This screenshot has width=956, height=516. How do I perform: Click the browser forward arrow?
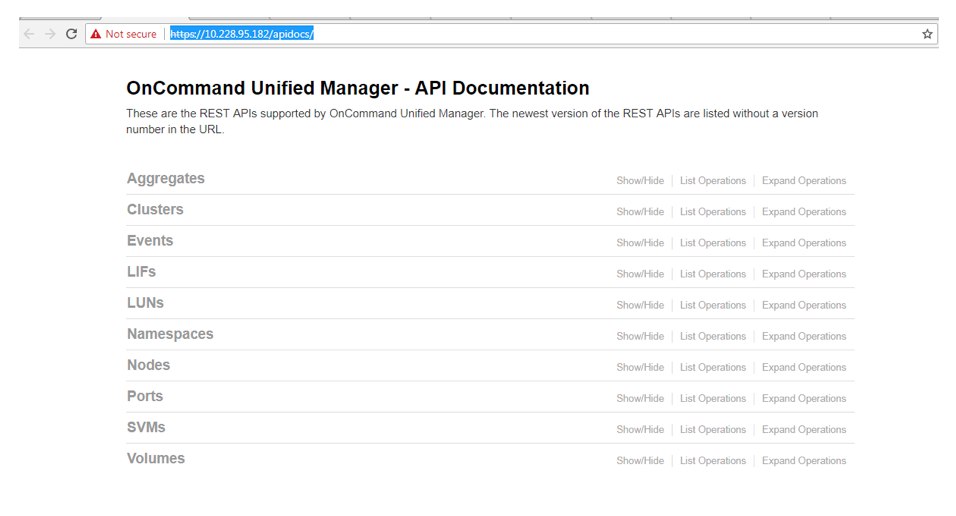[x=50, y=34]
